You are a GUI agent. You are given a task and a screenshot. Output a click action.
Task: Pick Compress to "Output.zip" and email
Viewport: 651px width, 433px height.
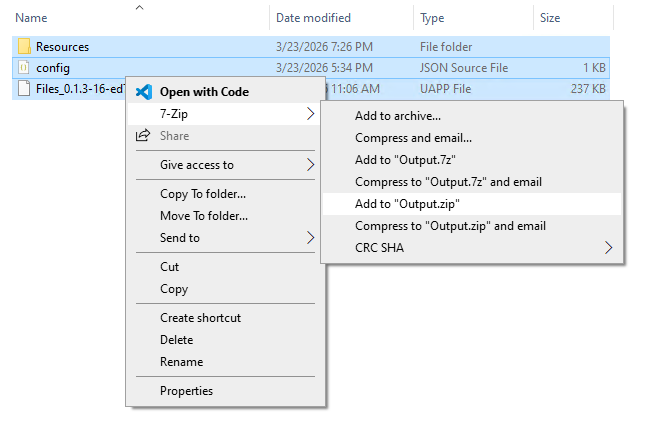pos(449,226)
